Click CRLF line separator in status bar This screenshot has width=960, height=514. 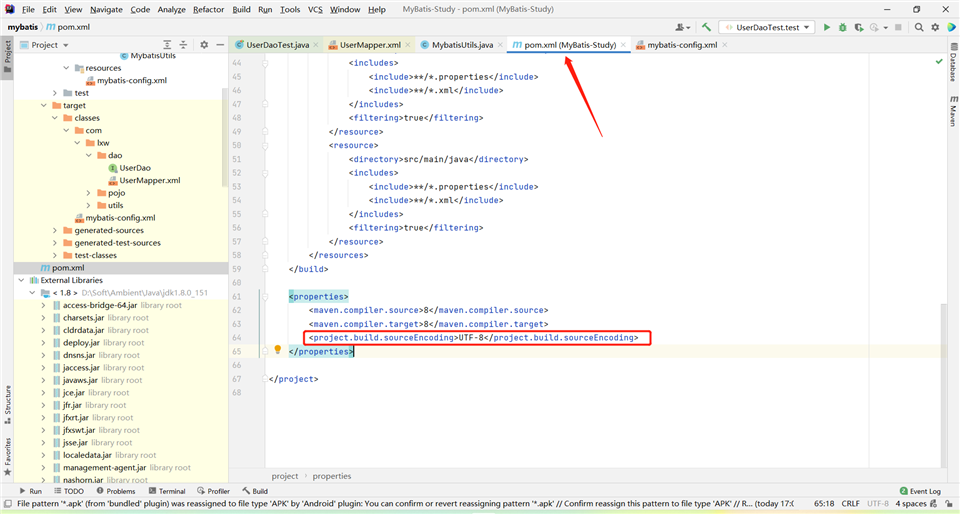click(x=850, y=504)
